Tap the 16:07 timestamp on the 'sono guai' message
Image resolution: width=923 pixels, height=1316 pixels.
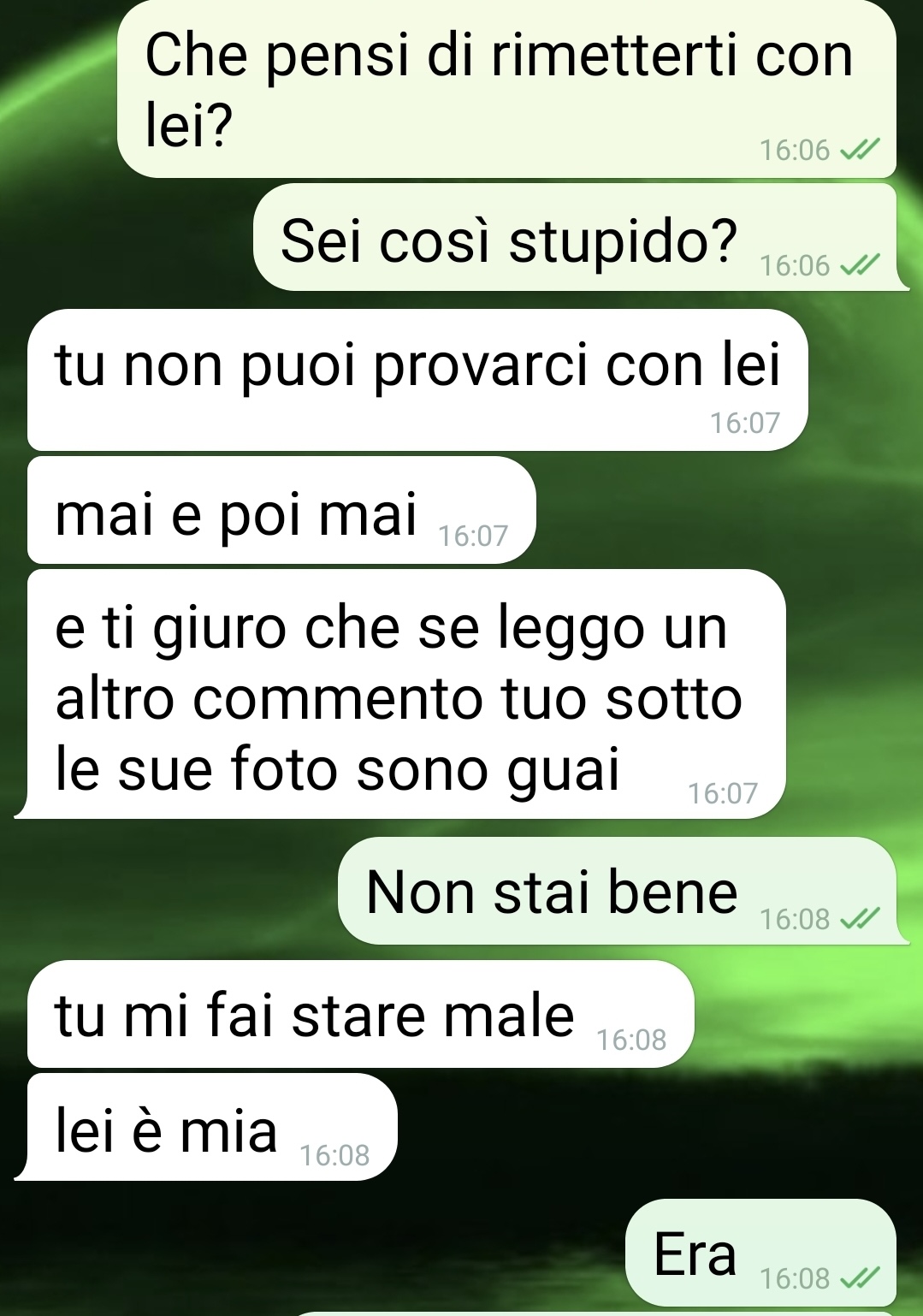pos(723,793)
